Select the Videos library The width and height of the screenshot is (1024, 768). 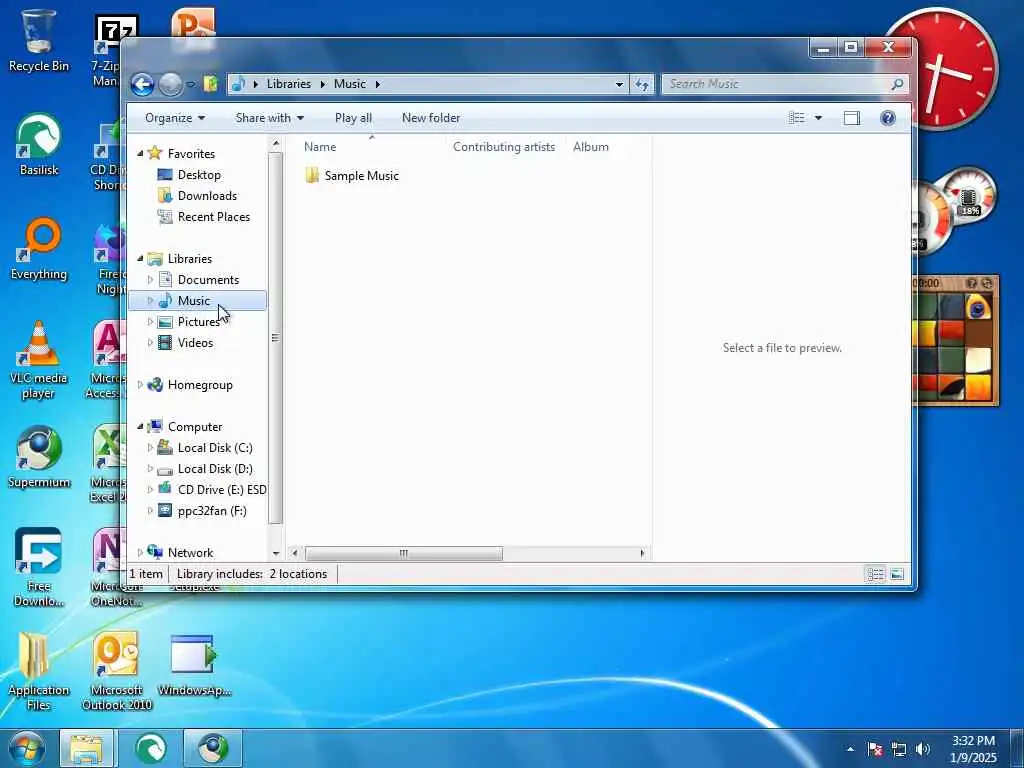point(195,343)
